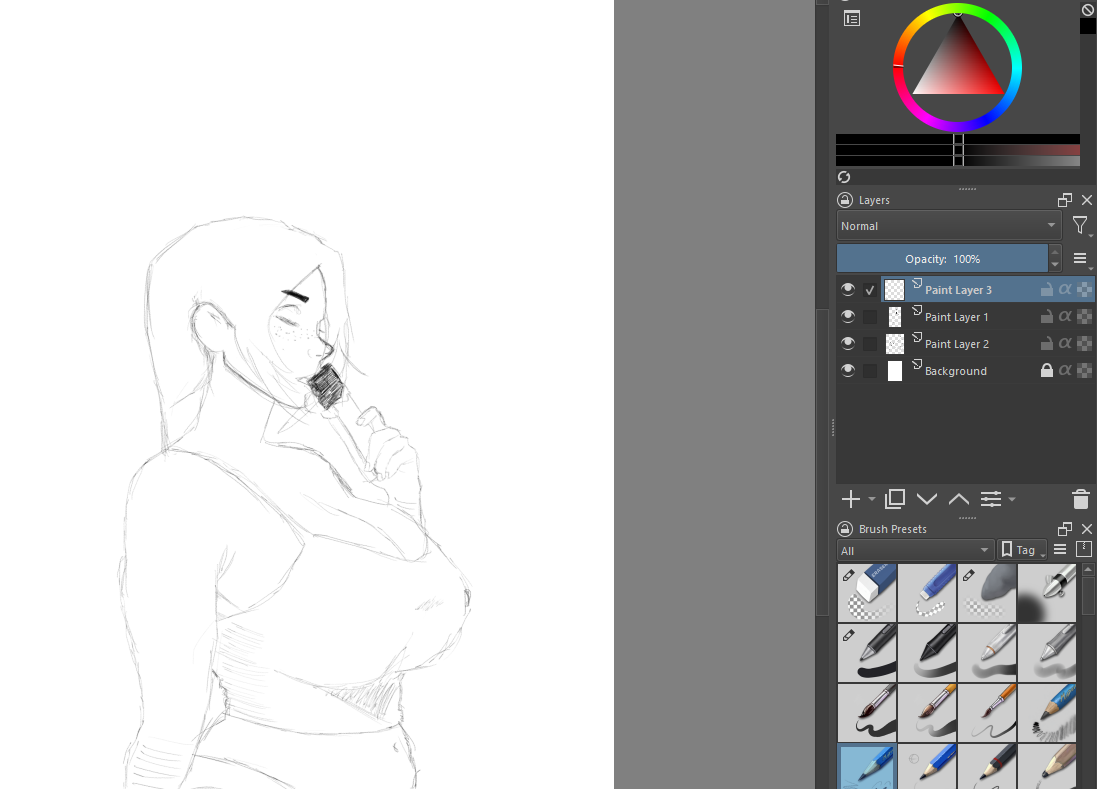
Task: Select the airbrush preset
Action: click(1047, 593)
